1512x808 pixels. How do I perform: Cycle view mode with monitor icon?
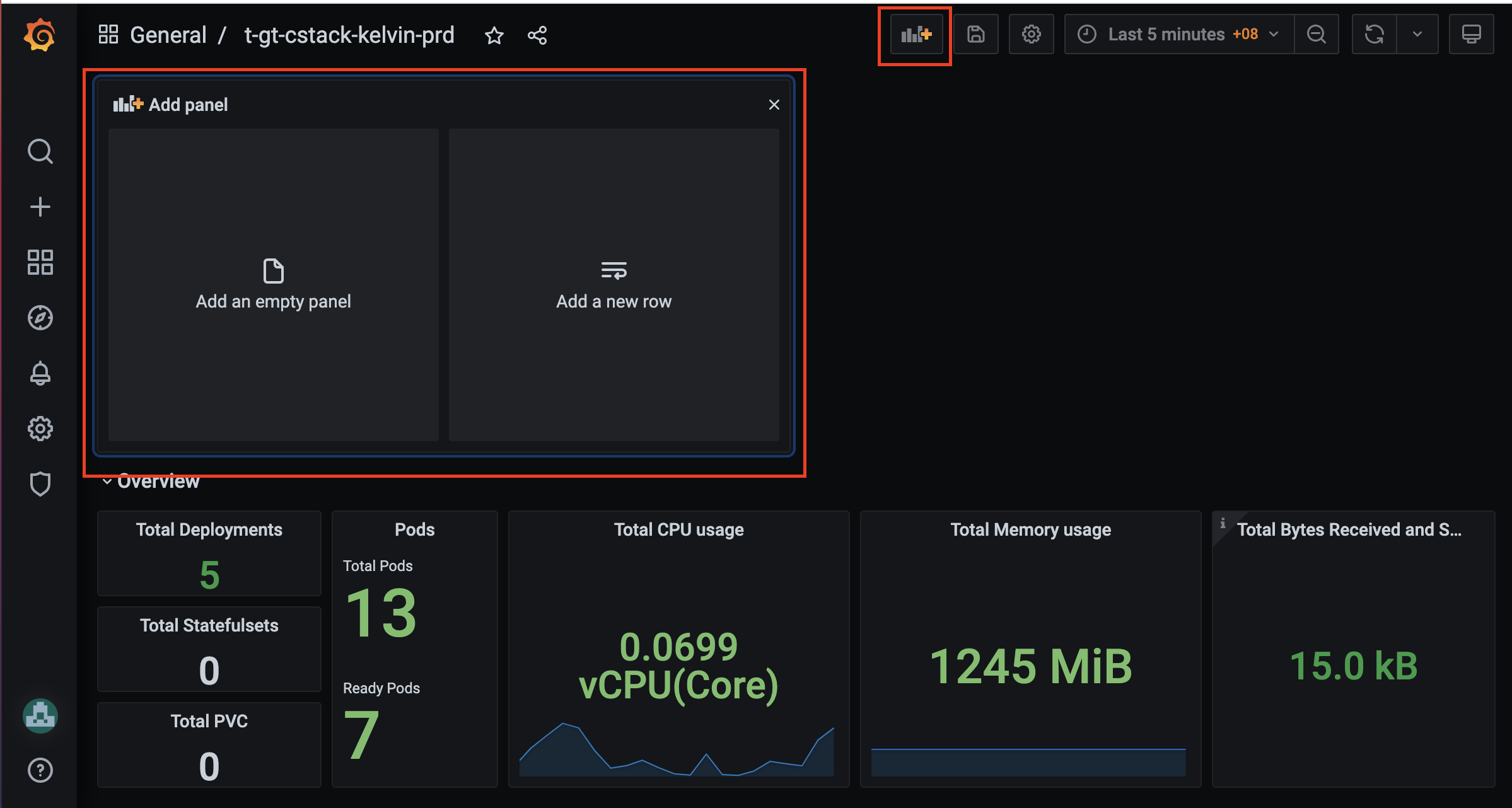tap(1472, 34)
